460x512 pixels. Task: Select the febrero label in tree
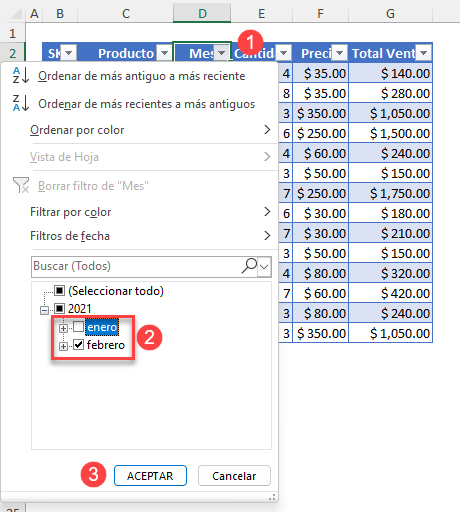[x=106, y=345]
